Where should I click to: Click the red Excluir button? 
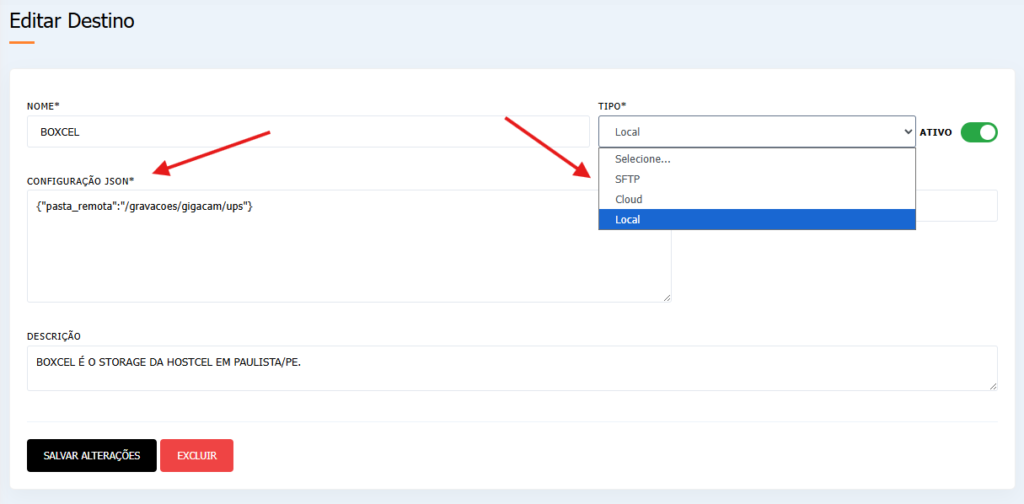coord(197,455)
